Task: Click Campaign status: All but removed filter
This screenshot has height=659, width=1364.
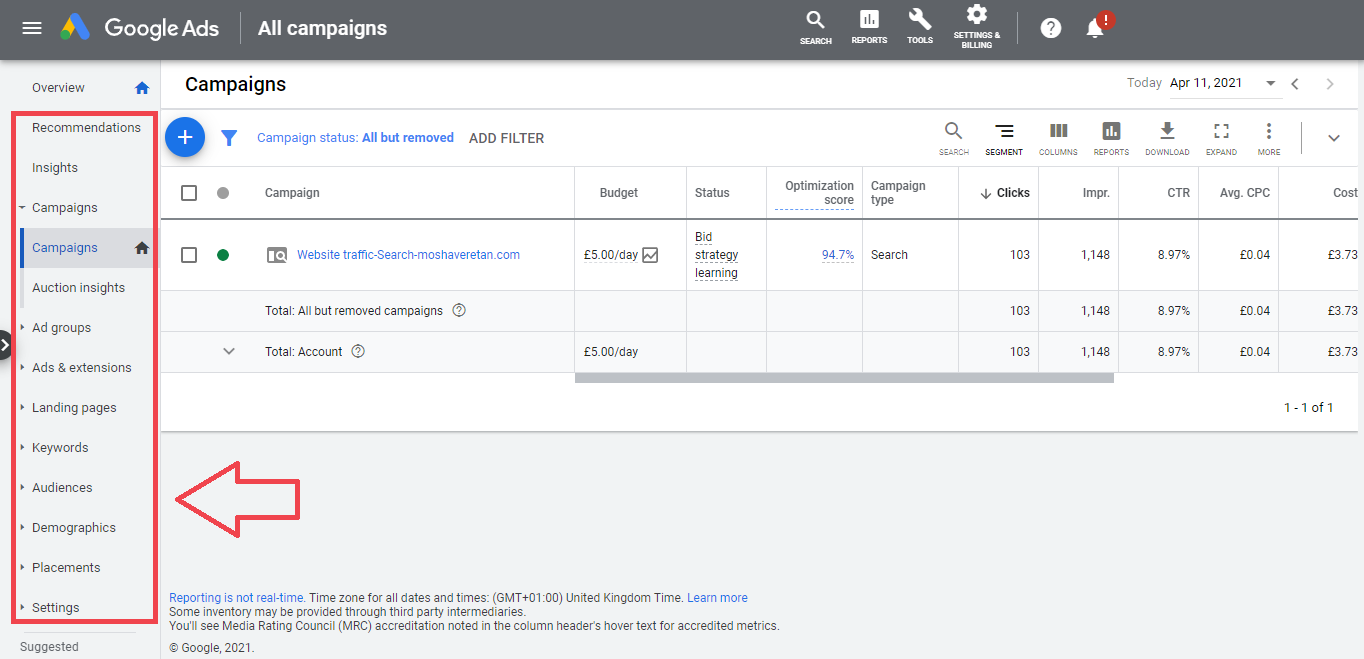Action: (355, 138)
